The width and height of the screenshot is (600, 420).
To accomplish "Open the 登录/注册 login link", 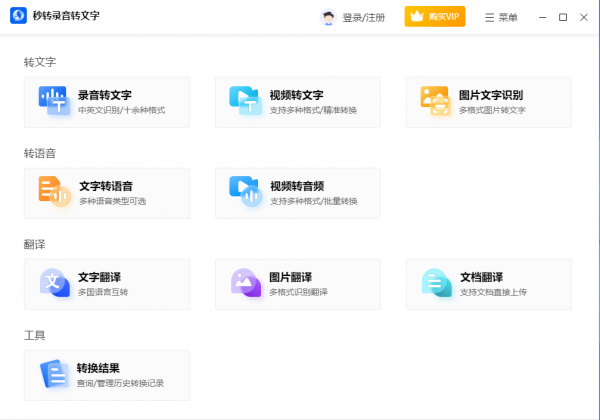I will pos(363,17).
